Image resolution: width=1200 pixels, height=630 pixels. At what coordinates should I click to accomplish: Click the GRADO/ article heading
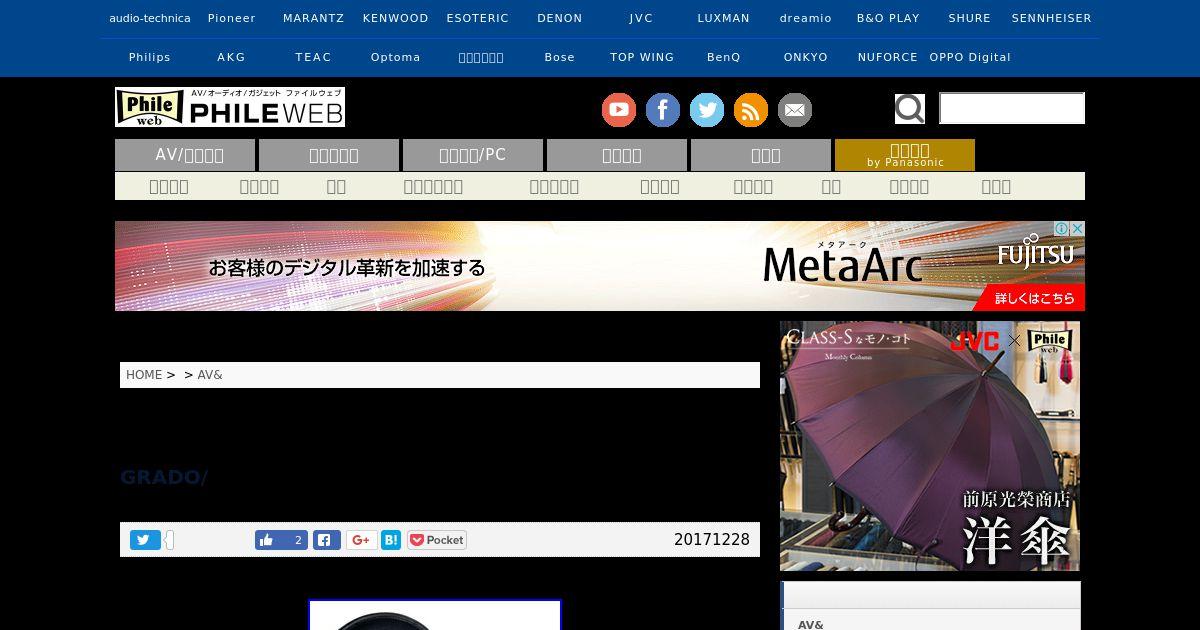[x=164, y=478]
